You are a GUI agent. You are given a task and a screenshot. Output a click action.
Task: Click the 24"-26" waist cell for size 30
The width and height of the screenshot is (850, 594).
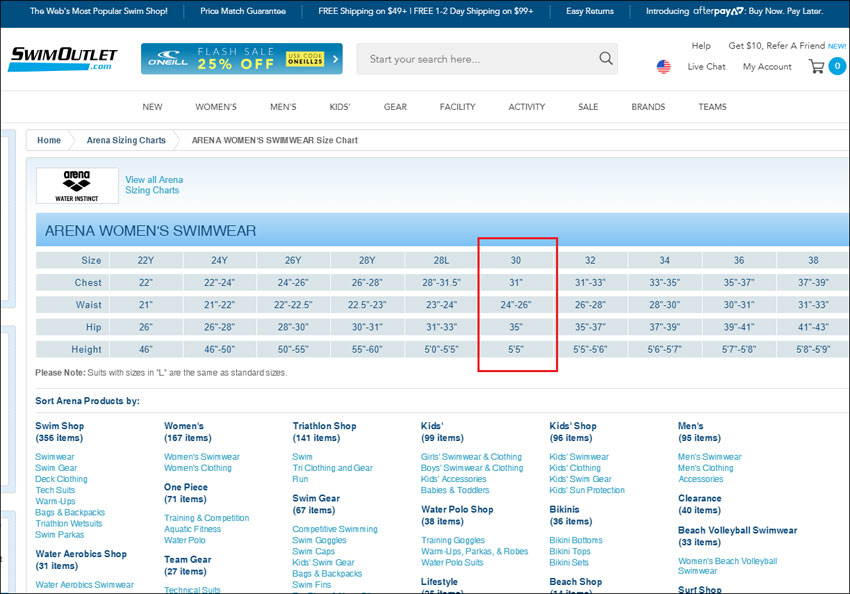pyautogui.click(x=516, y=305)
